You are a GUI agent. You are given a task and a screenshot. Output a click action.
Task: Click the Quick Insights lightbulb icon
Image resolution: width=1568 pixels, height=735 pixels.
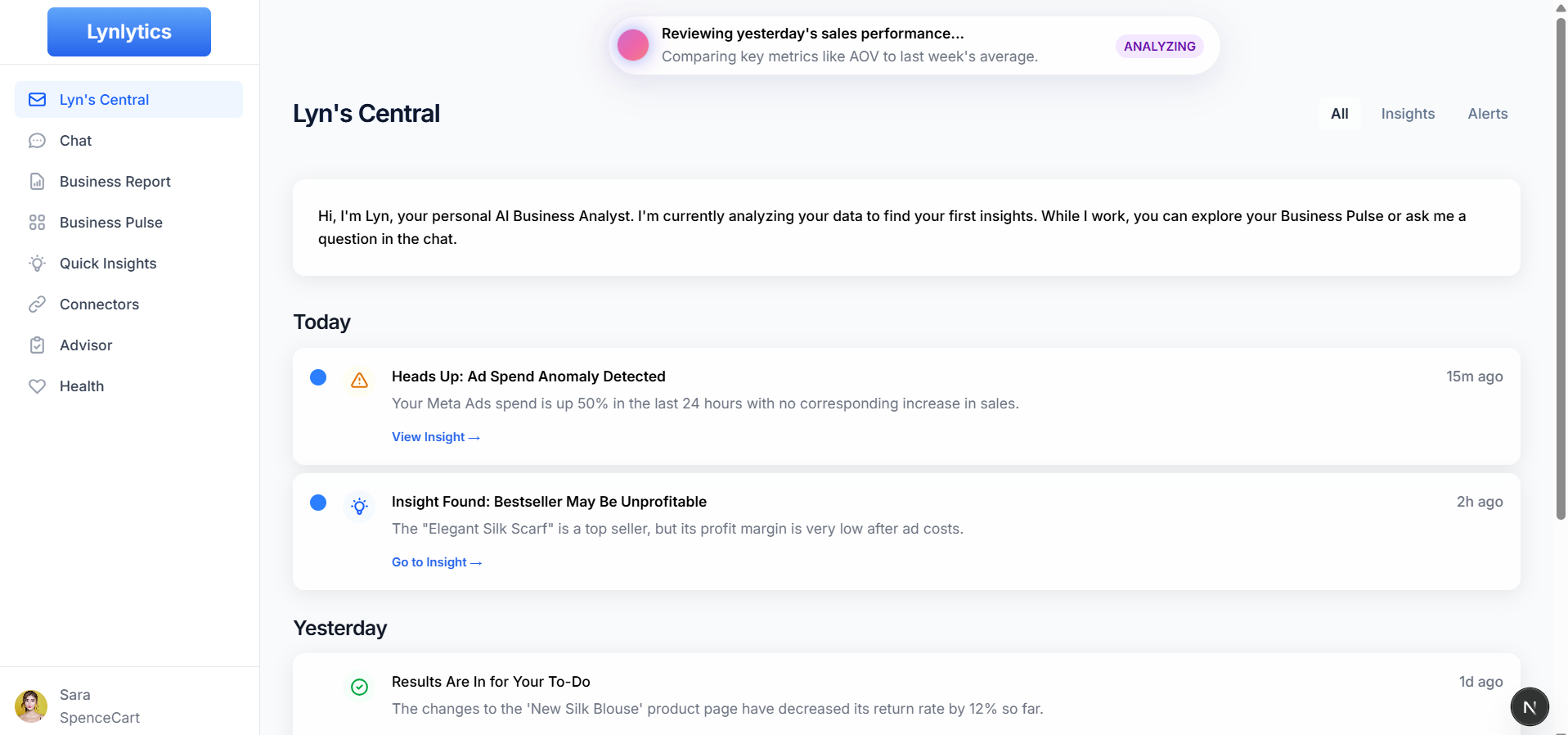(38, 264)
